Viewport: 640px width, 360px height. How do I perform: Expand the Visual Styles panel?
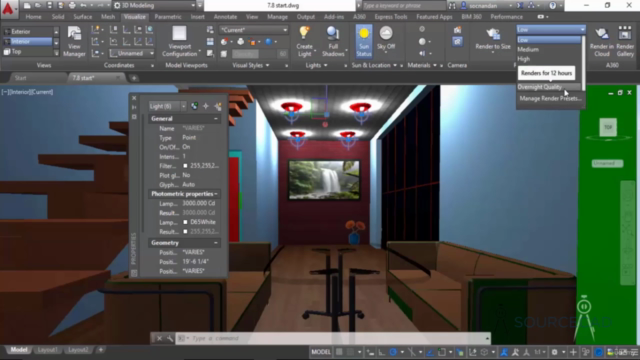pos(251,65)
